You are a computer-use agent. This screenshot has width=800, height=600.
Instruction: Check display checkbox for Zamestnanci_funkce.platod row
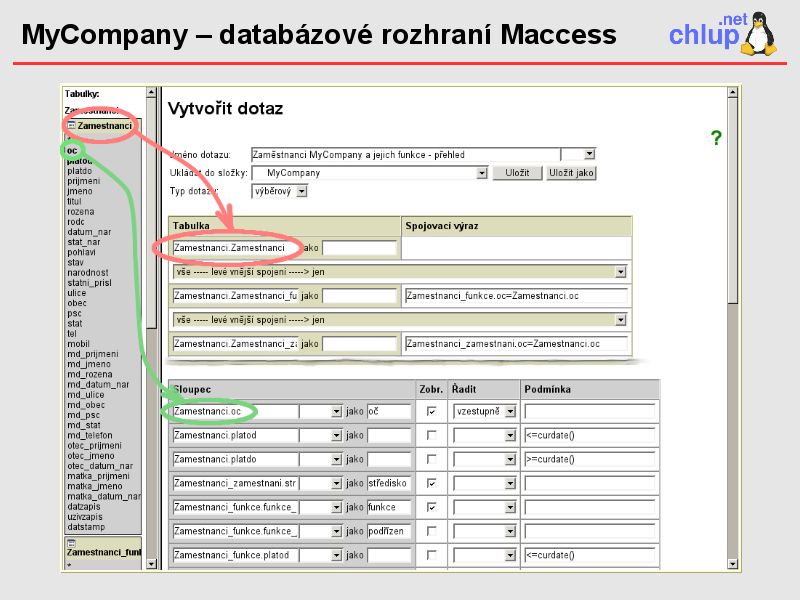(432, 555)
